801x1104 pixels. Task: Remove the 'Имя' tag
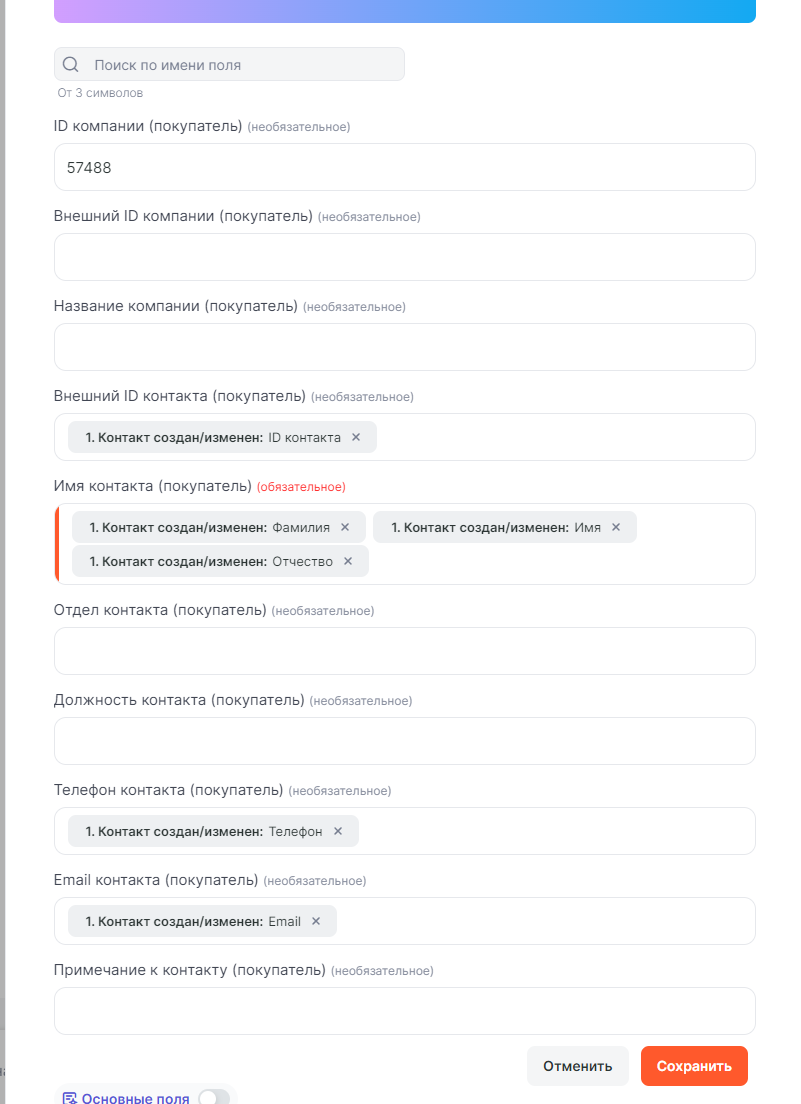click(x=616, y=527)
